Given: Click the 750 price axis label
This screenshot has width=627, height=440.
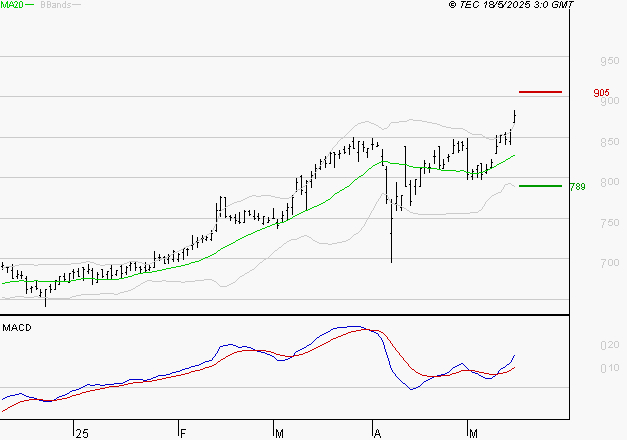Looking at the screenshot, I should pyautogui.click(x=607, y=223).
